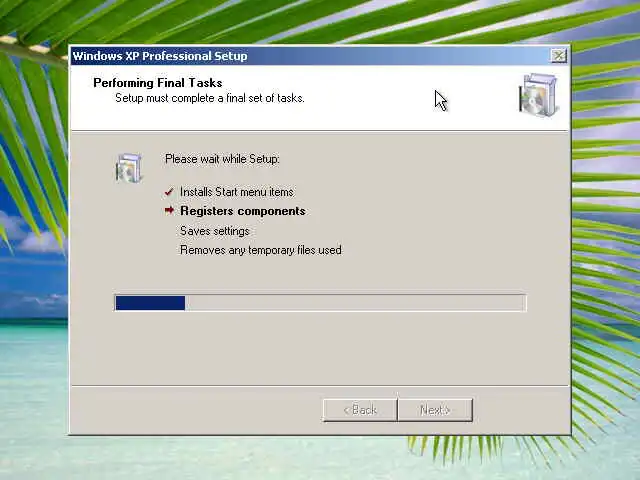The width and height of the screenshot is (640, 480).
Task: Select the 'Saves settings' text
Action: 215,231
